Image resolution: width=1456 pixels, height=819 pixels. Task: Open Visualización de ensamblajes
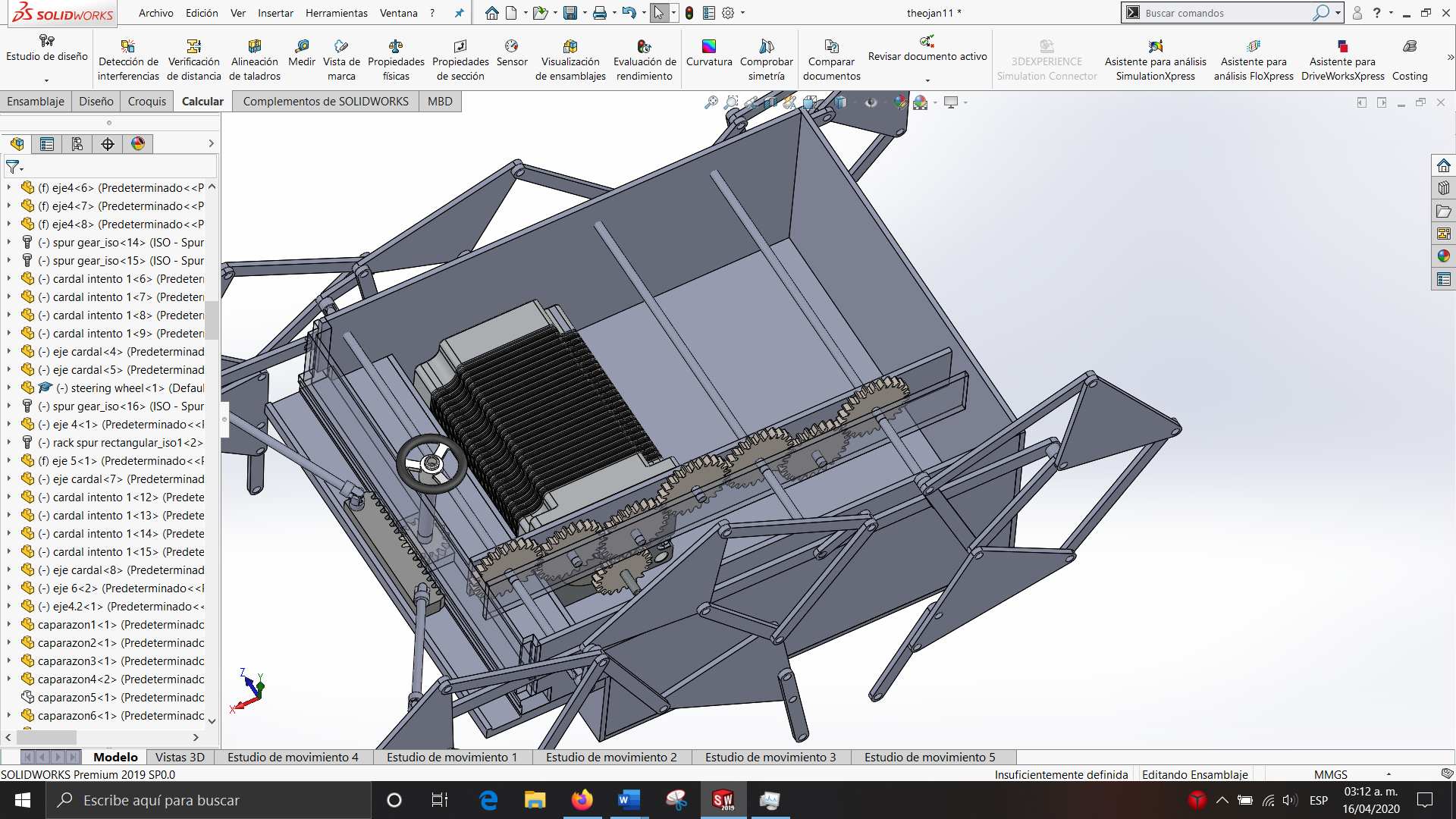pos(570,60)
